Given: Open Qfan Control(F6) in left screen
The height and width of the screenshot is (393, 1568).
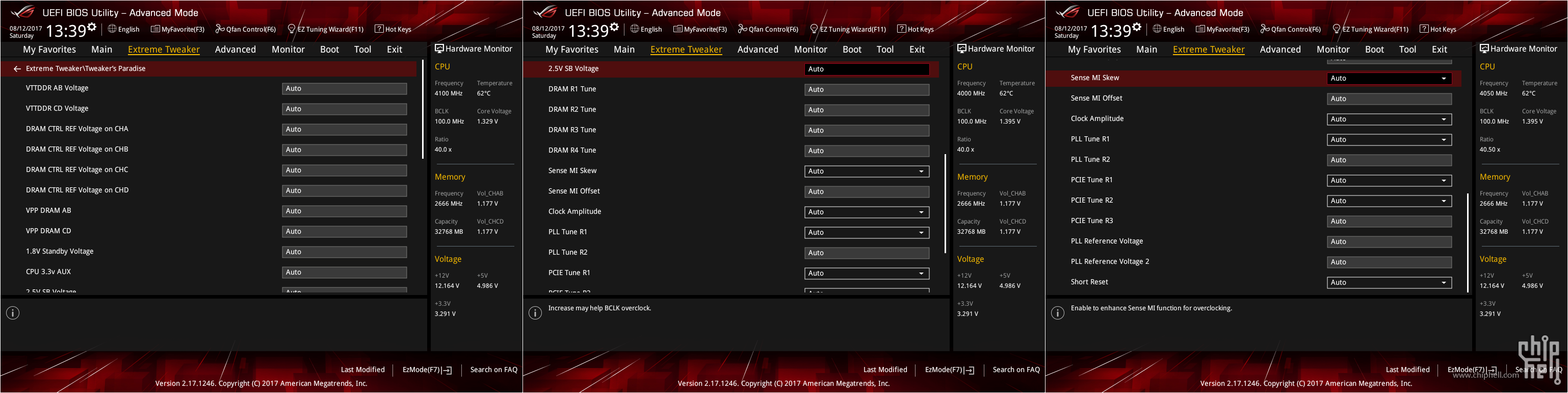Looking at the screenshot, I should (245, 29).
